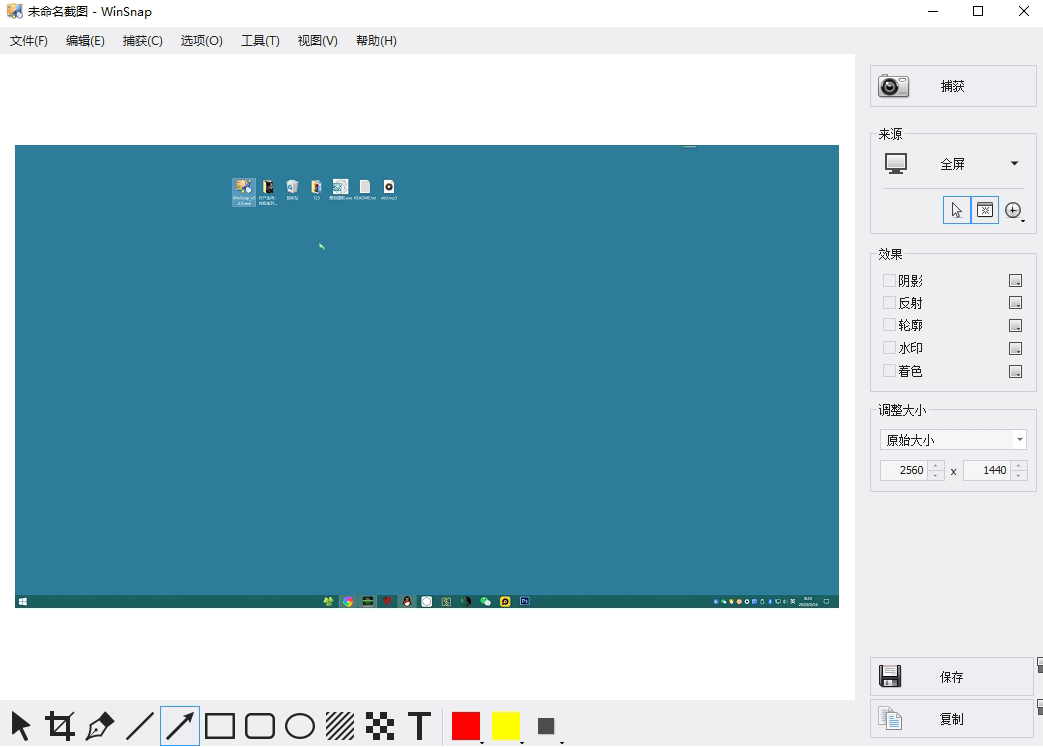Screen dimensions: 1043x747
Task: Click the width input showing 2560
Action: pyautogui.click(x=908, y=470)
